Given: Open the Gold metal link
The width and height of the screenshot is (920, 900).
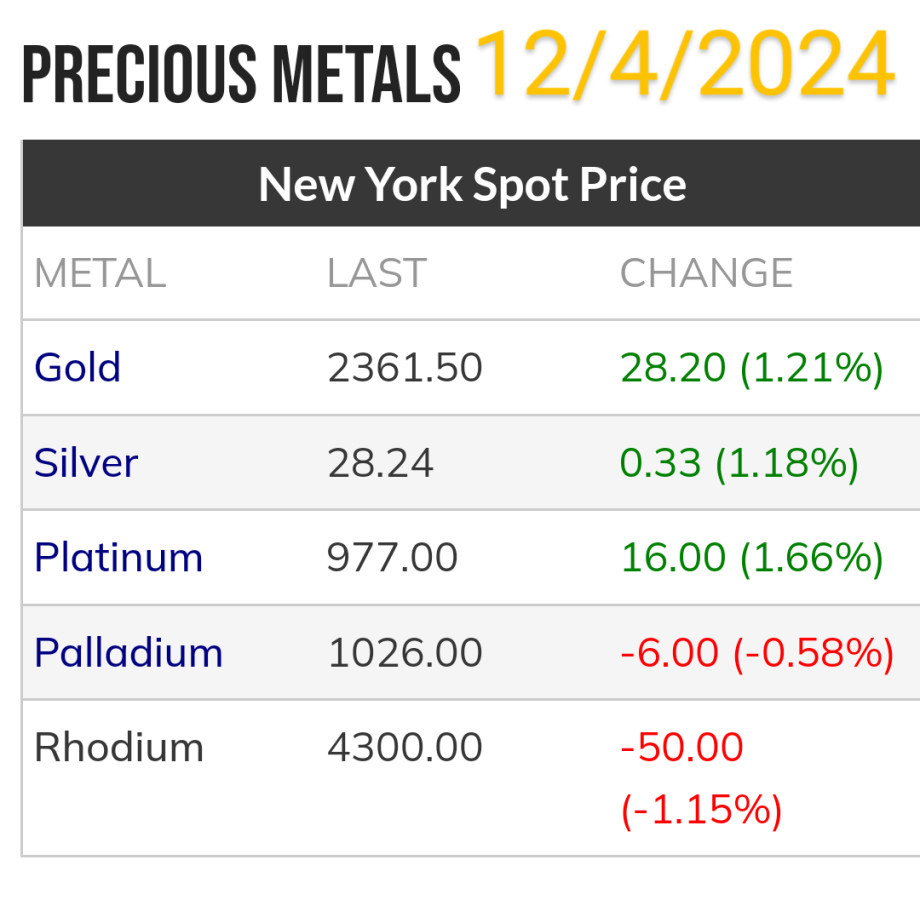Looking at the screenshot, I should click(x=77, y=368).
